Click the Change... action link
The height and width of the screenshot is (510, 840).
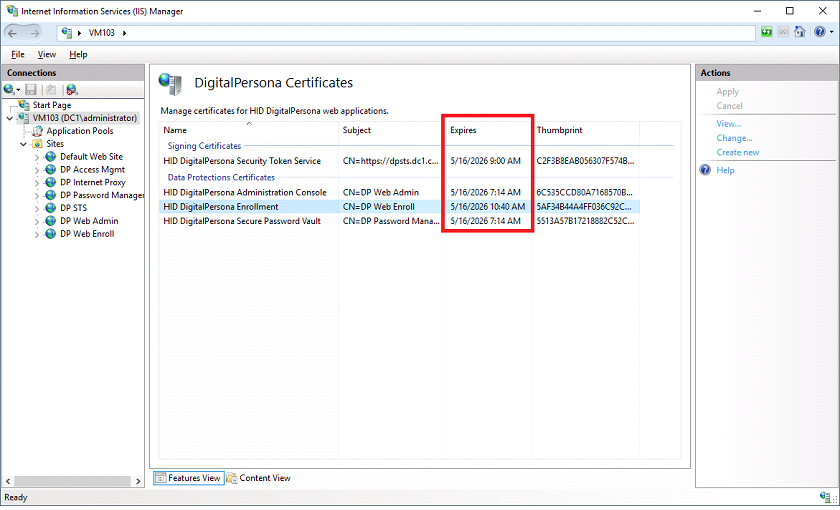pos(734,138)
